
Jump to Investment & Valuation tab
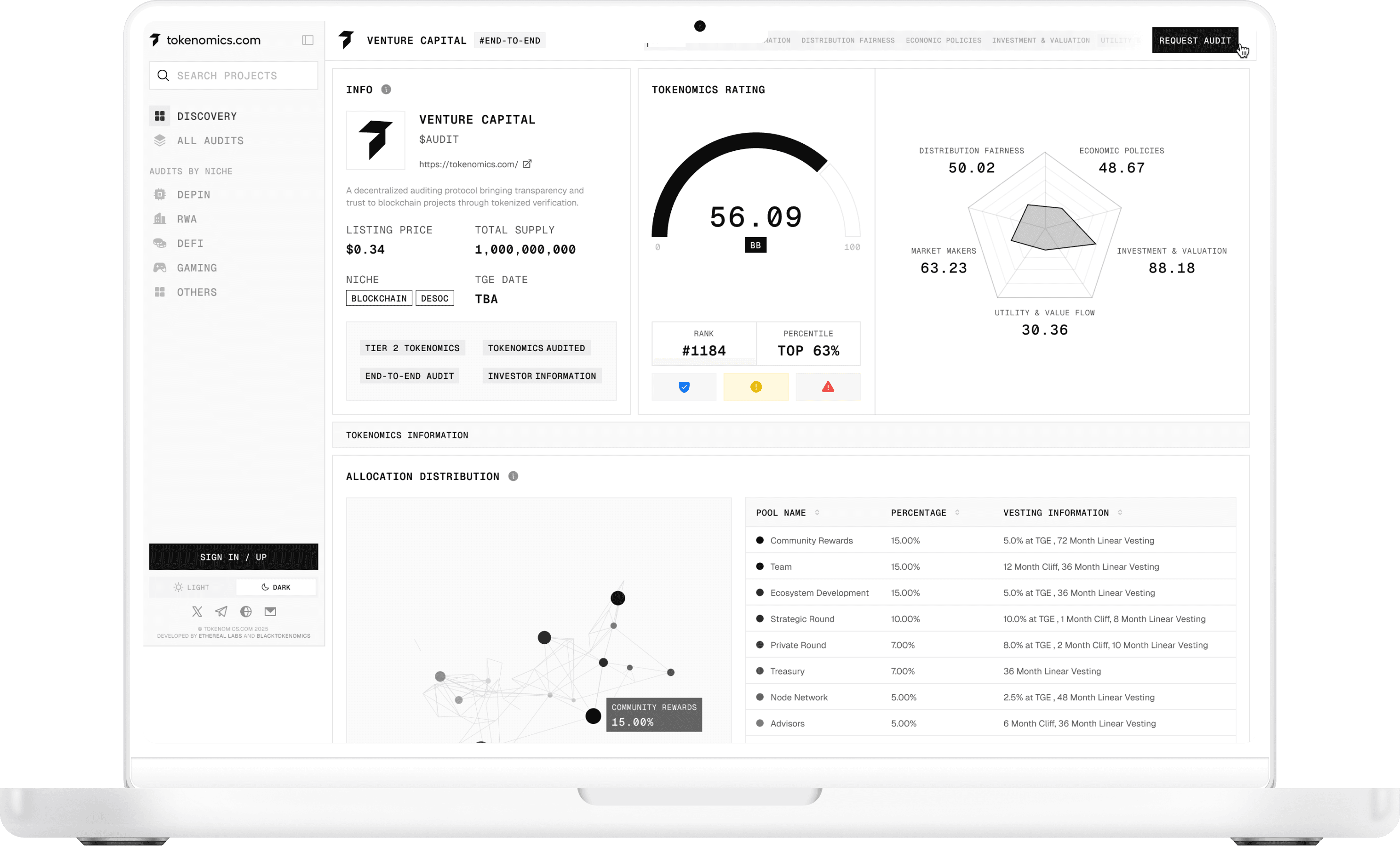coord(1040,41)
